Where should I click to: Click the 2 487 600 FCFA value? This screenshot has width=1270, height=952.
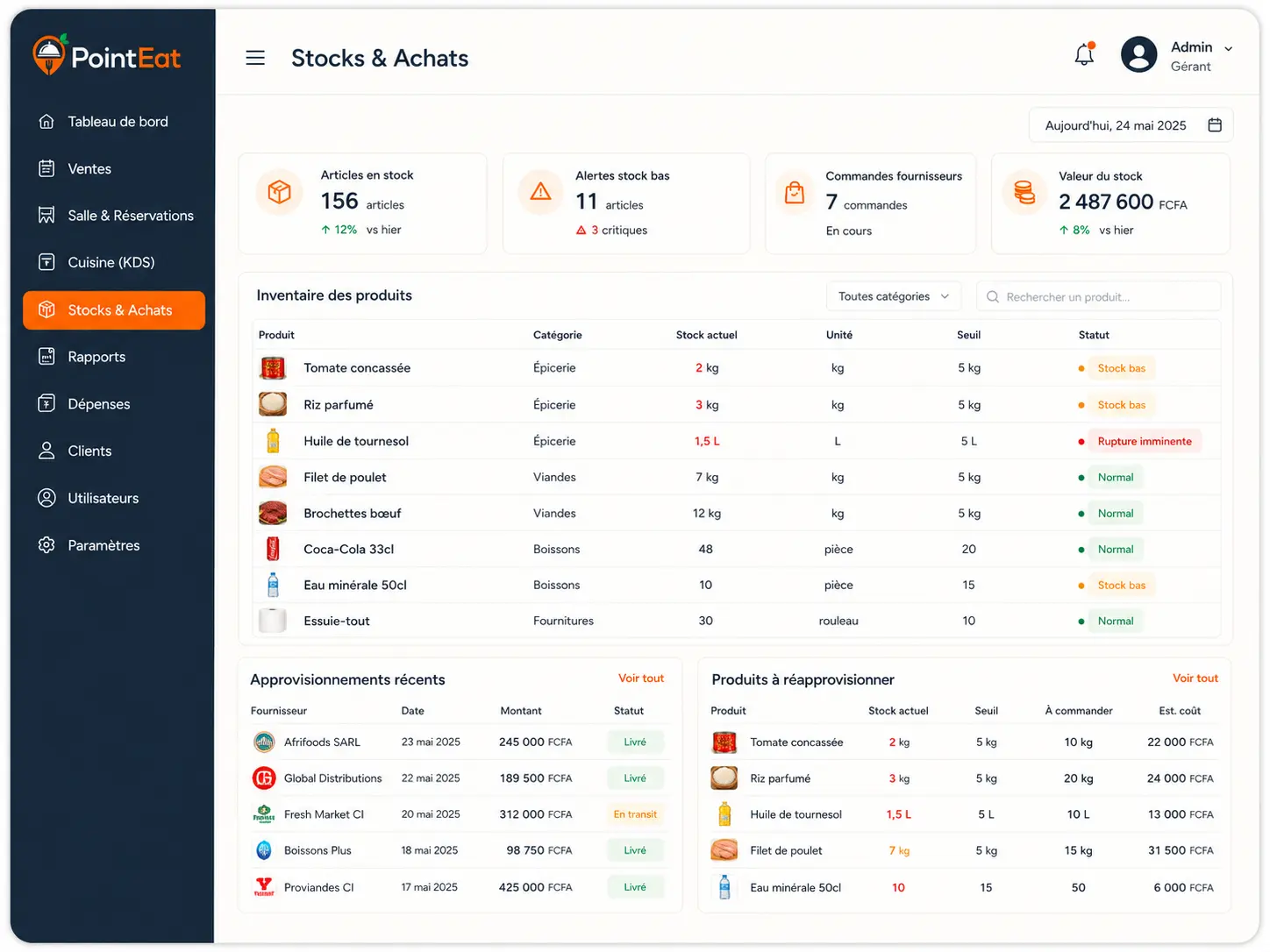click(1123, 202)
